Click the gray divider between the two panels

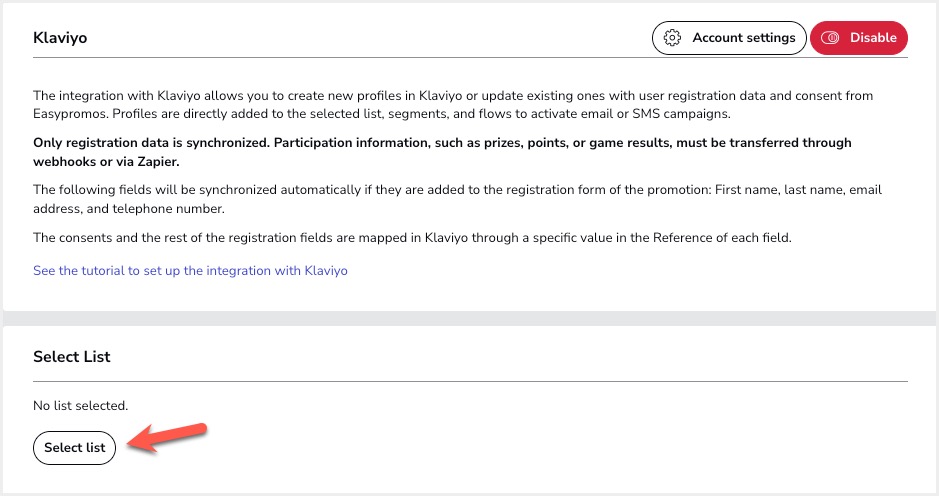click(x=469, y=317)
